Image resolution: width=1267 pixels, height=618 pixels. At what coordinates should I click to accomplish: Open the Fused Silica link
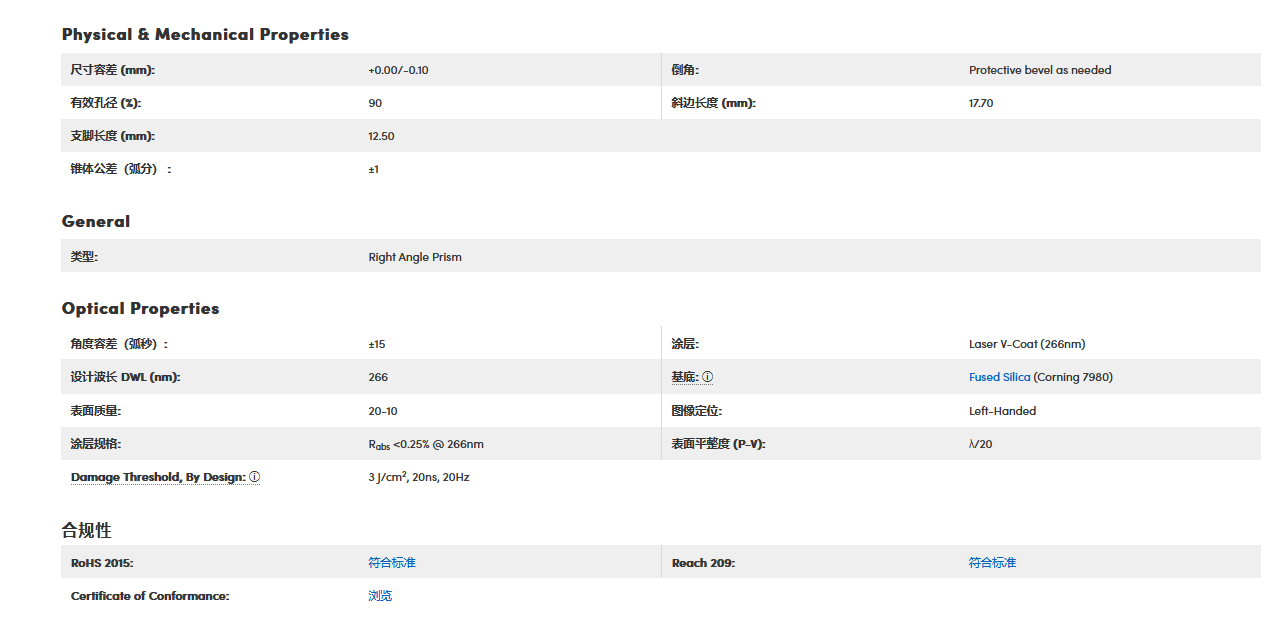pyautogui.click(x=999, y=377)
